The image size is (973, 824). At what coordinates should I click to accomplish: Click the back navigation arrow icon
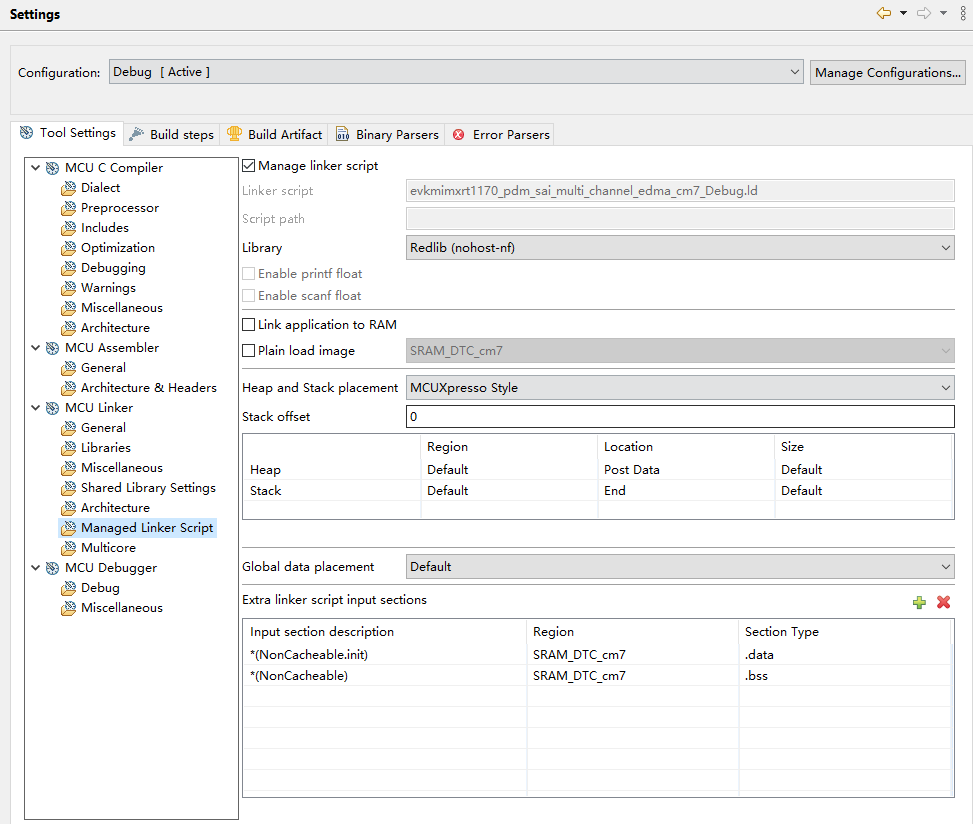[883, 13]
